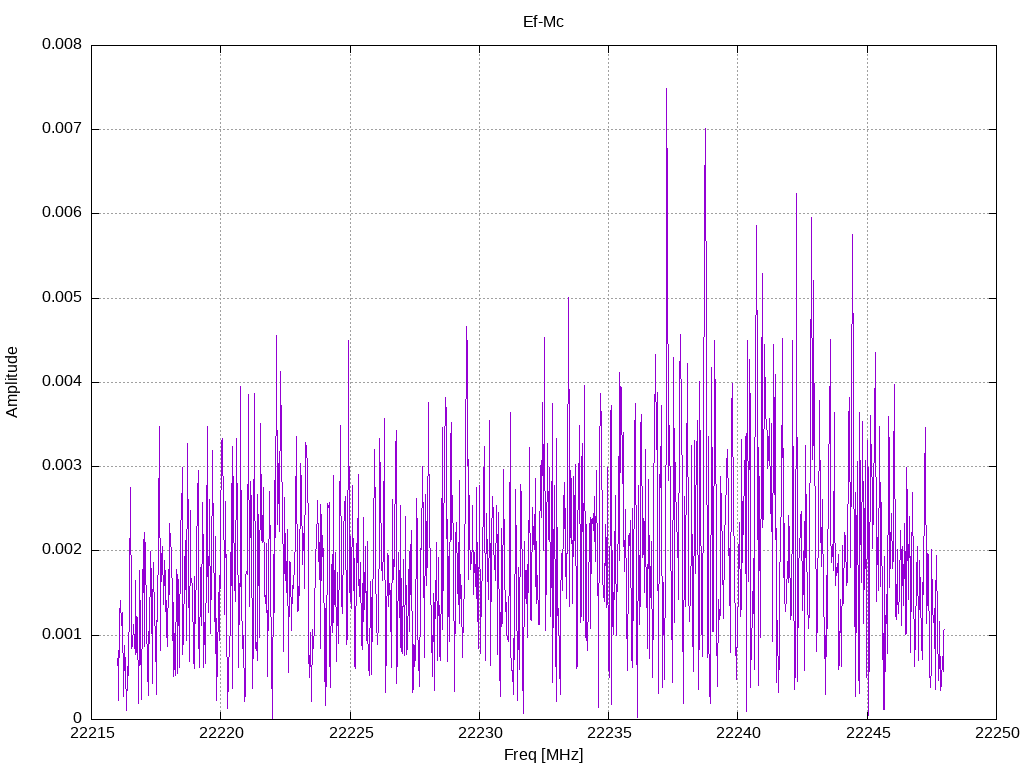
Task: Click the x-axis tick label 22235
Action: (609, 733)
